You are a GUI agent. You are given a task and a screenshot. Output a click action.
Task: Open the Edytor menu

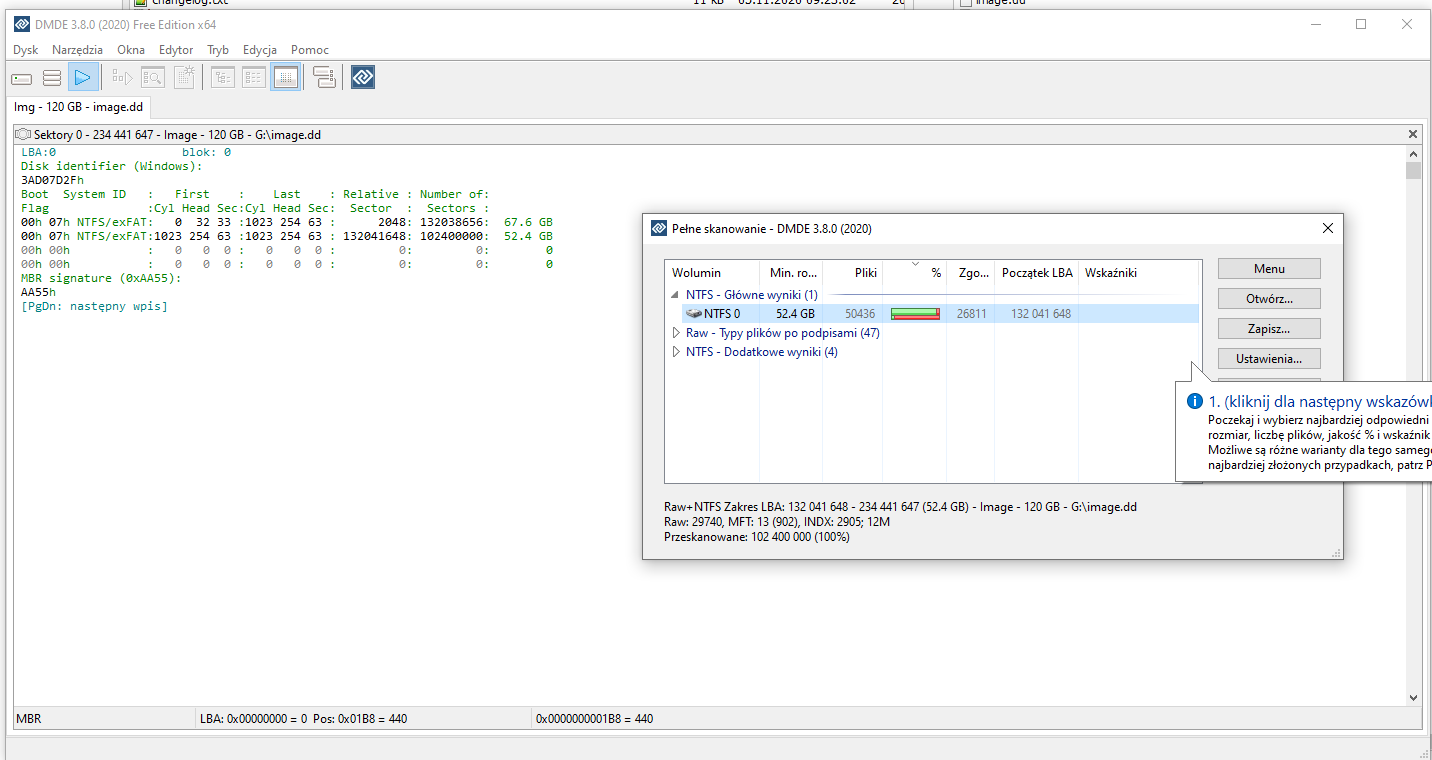[x=176, y=49]
